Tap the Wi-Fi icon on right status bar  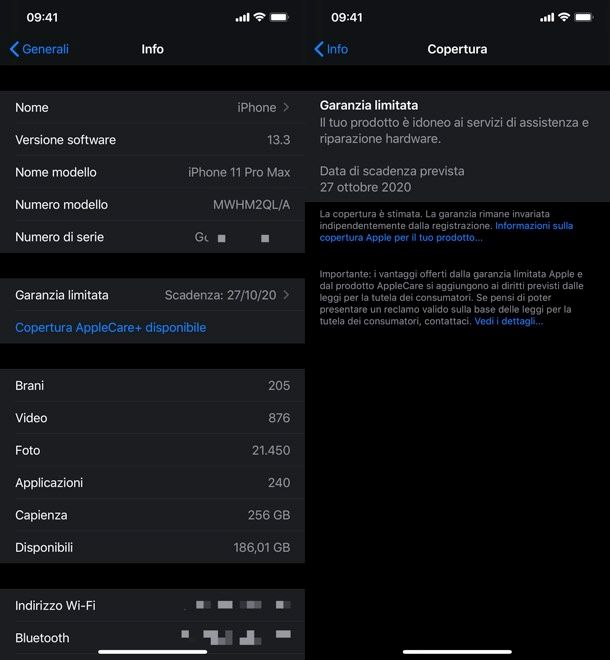click(x=564, y=17)
